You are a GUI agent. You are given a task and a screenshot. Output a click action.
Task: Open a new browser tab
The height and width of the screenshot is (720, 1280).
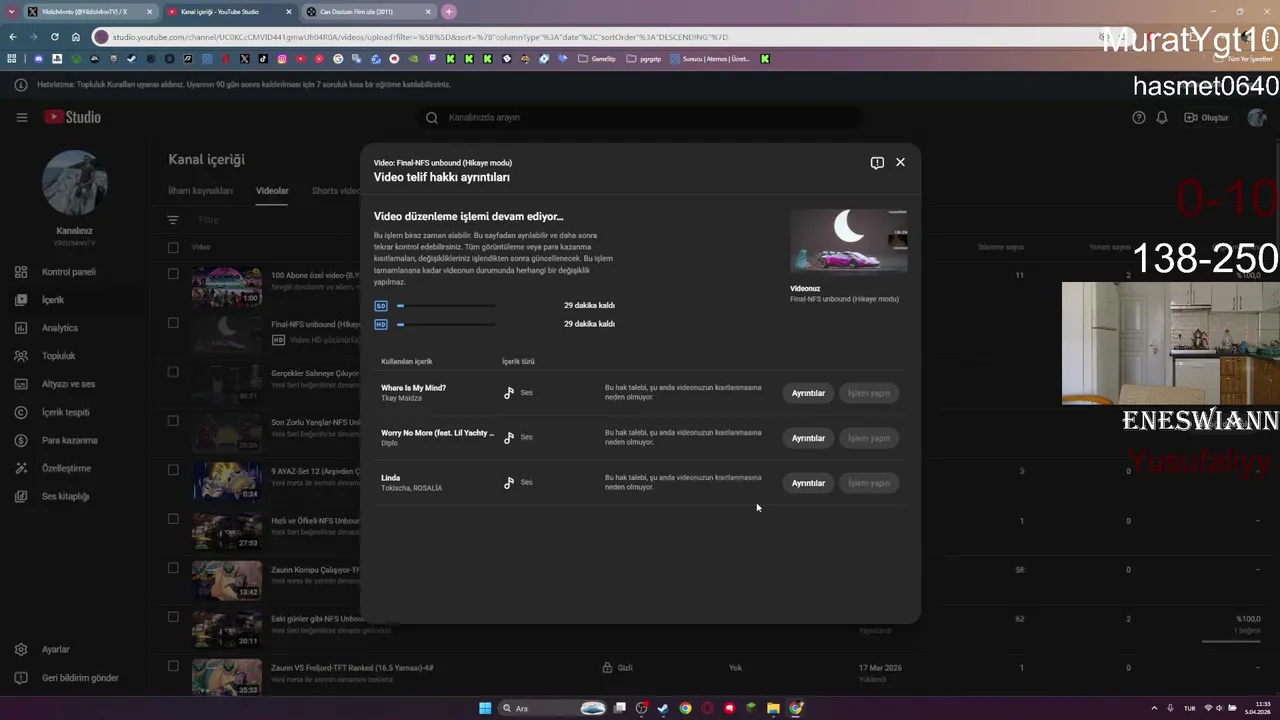tap(449, 12)
